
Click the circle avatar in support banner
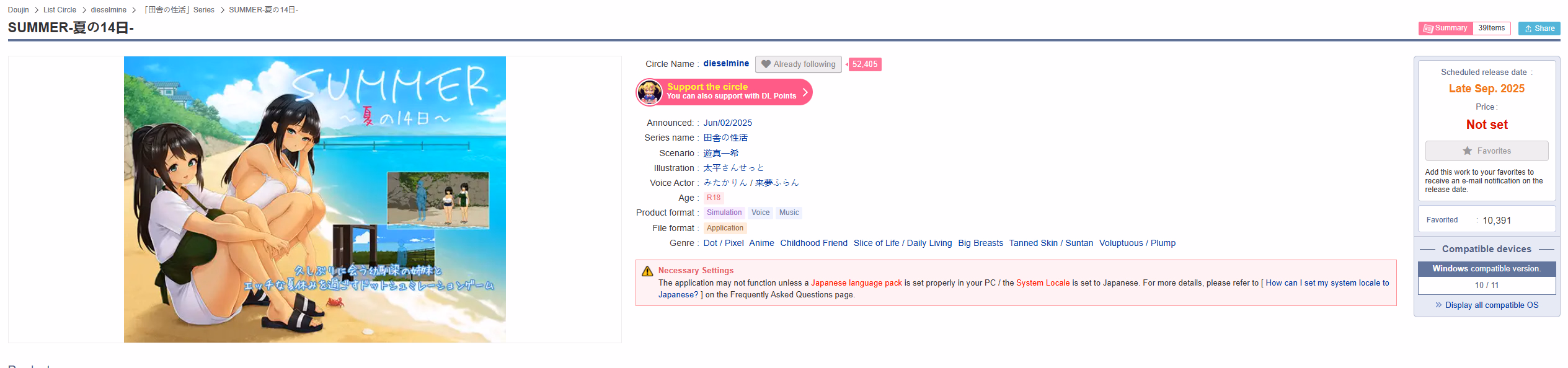pyautogui.click(x=649, y=92)
